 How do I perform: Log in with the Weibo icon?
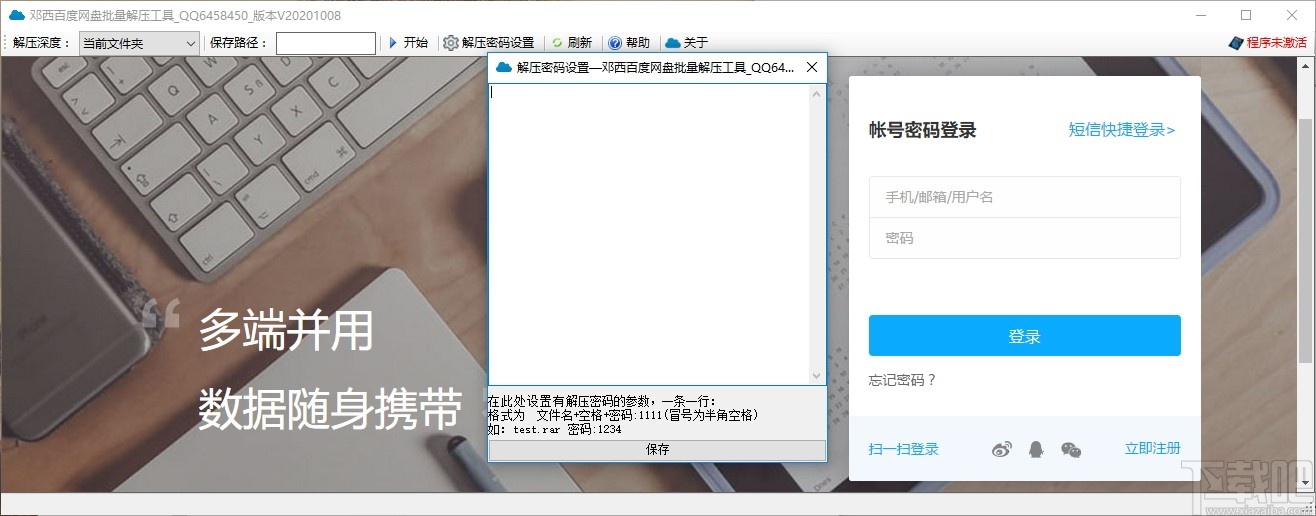pos(1002,450)
